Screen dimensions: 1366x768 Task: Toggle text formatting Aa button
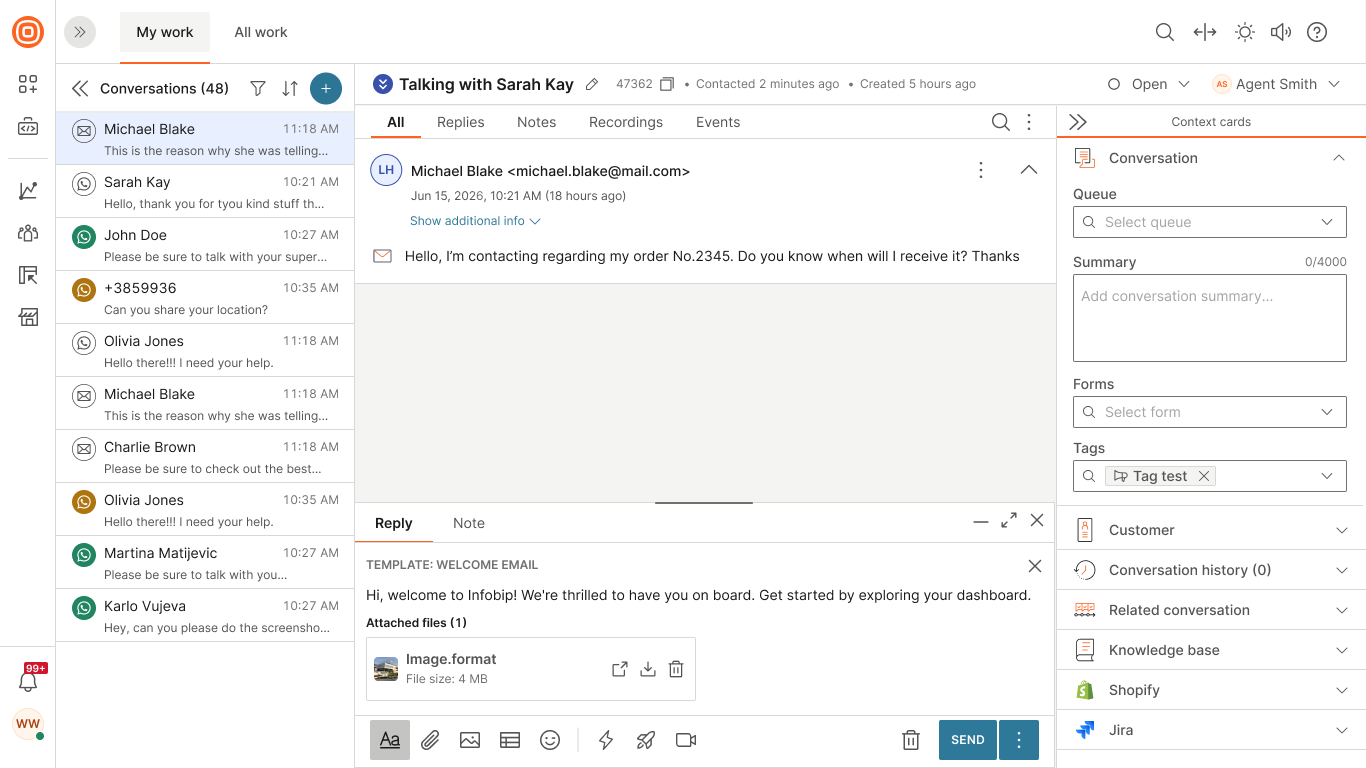coord(390,740)
